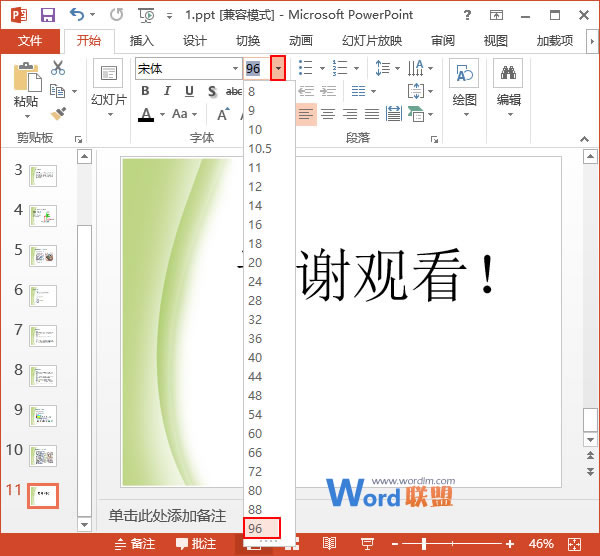Viewport: 600px width, 556px height.
Task: Open PowerPoint Help question mark
Action: [x=467, y=15]
